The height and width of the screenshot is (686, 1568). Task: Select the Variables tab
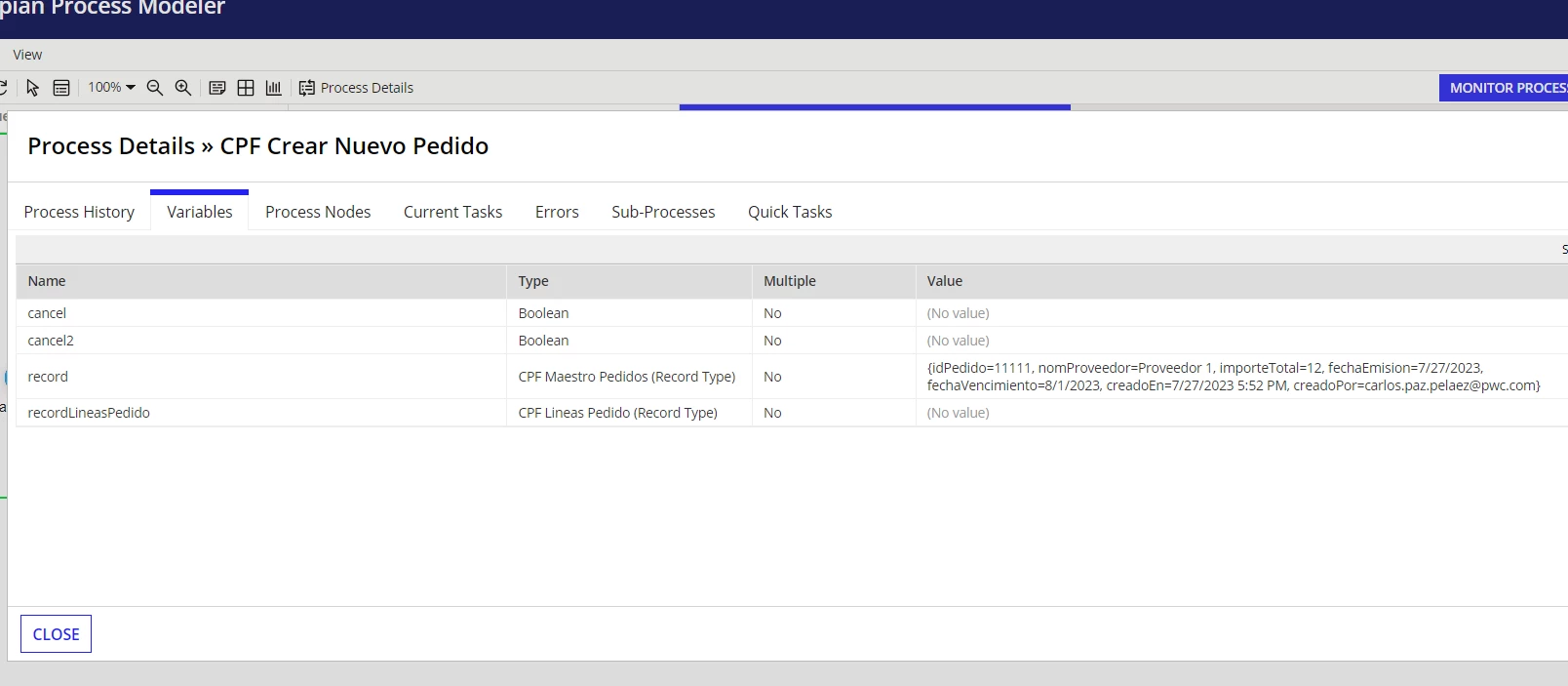tap(200, 212)
